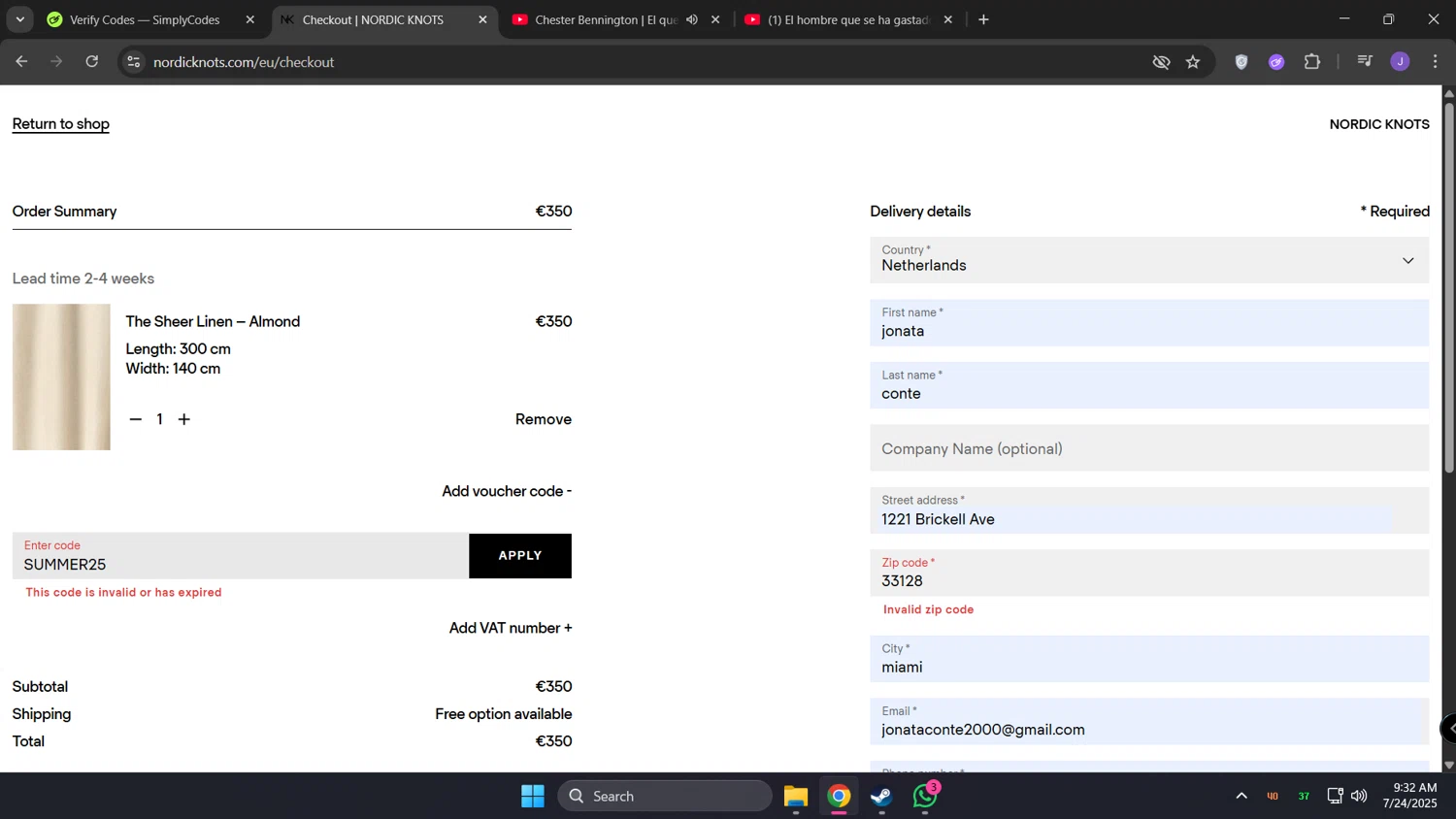Open Chrome three-dot menu
This screenshot has height=819, width=1456.
pos(1435,62)
